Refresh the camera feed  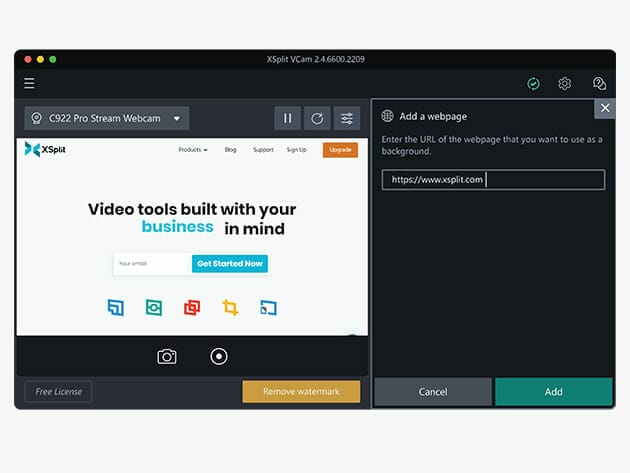pyautogui.click(x=317, y=119)
